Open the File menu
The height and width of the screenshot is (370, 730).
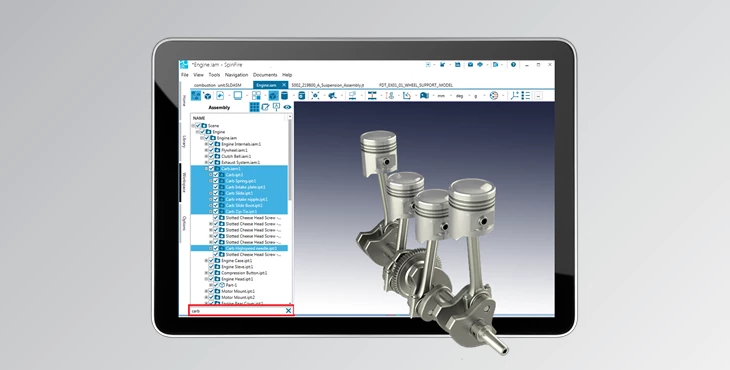click(184, 74)
